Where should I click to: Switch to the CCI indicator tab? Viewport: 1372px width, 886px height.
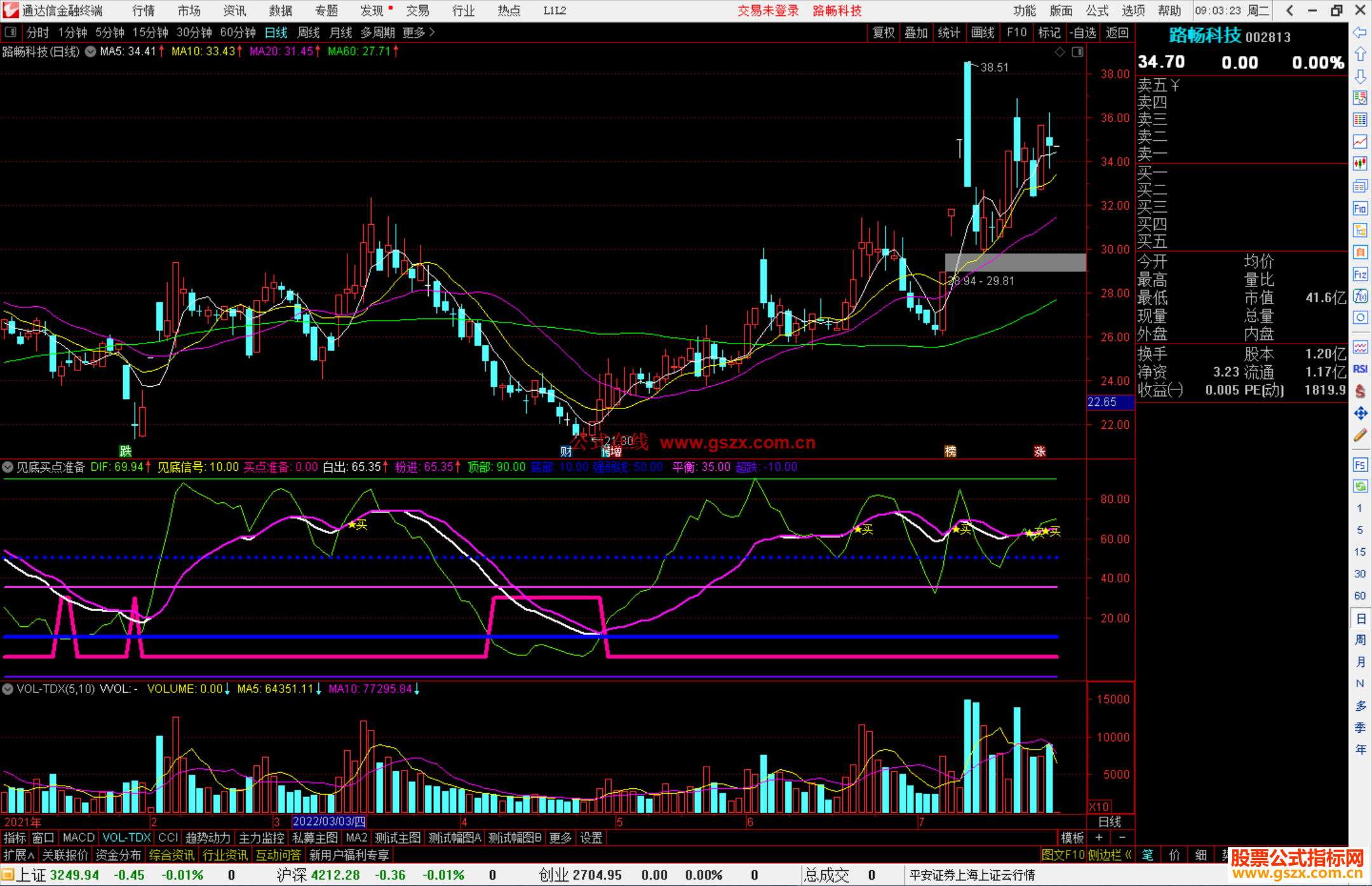[168, 838]
